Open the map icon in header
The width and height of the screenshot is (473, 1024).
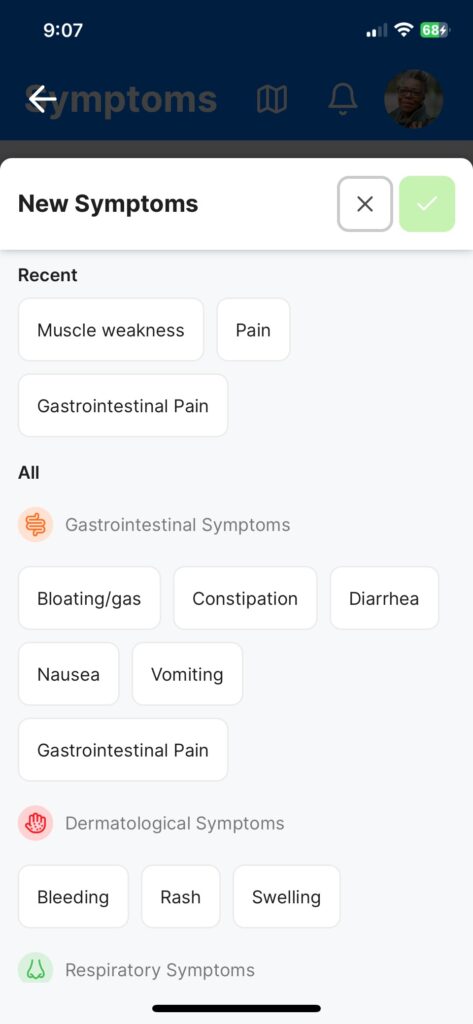pyautogui.click(x=272, y=99)
